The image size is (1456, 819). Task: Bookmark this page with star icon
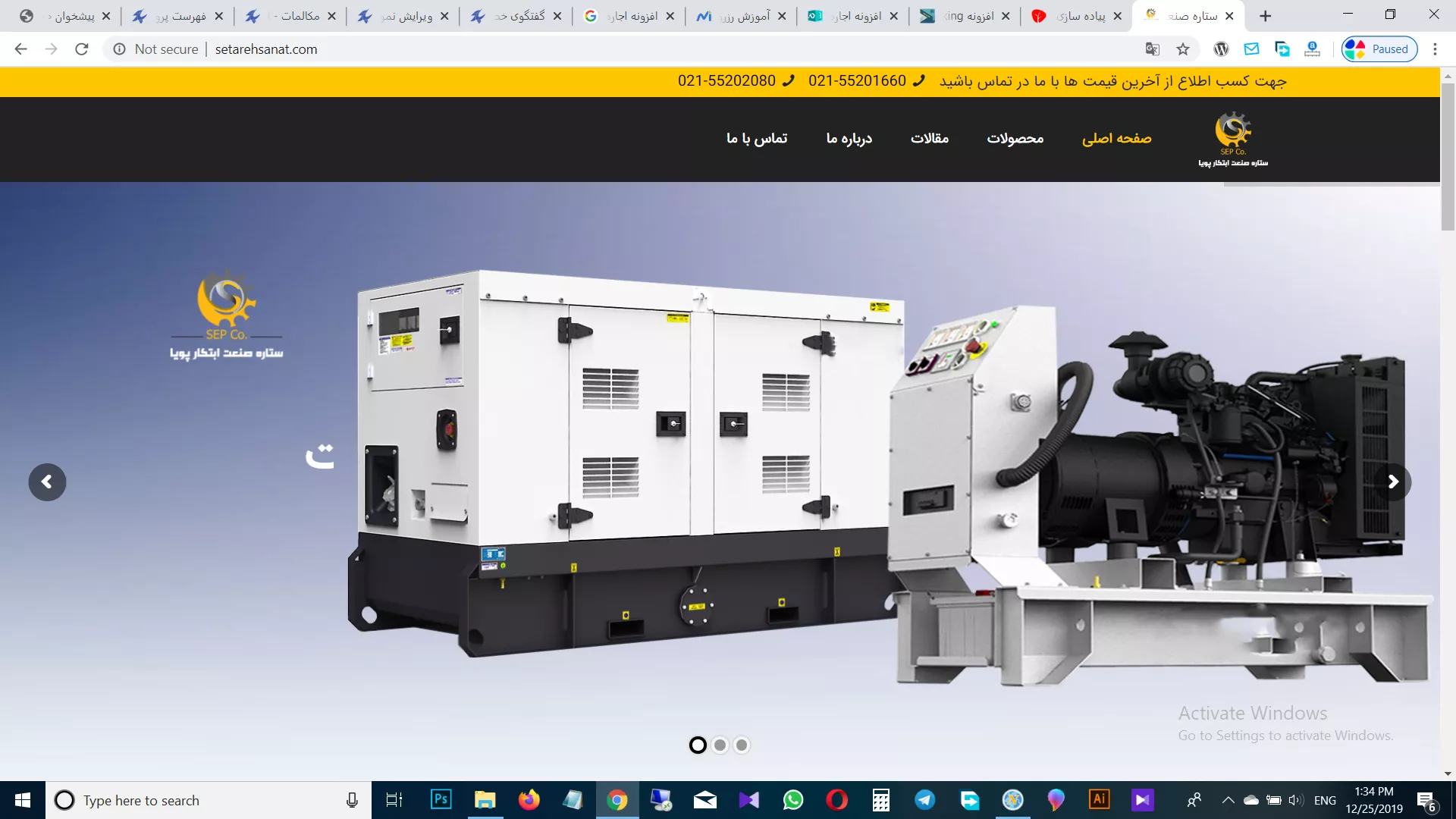[1183, 49]
